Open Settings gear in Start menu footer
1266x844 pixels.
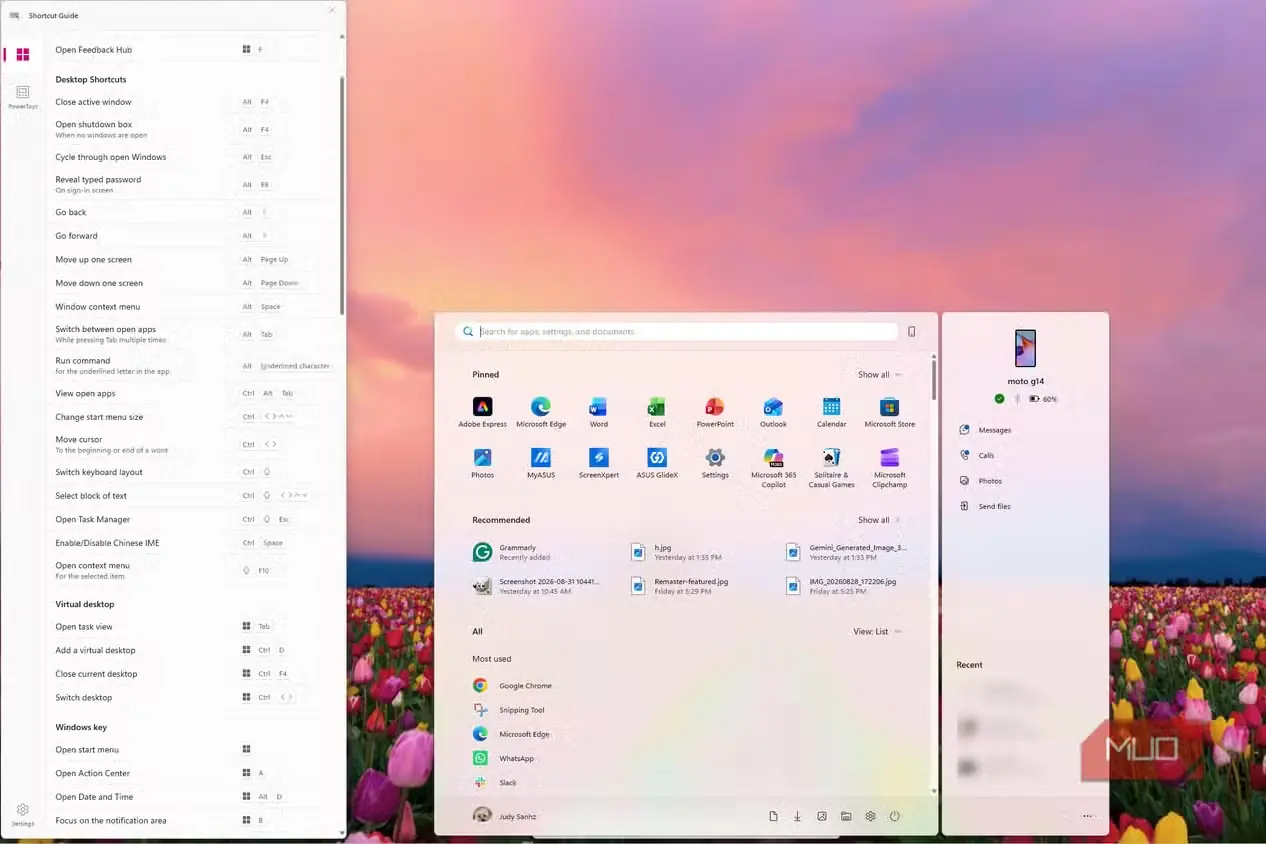[870, 816]
